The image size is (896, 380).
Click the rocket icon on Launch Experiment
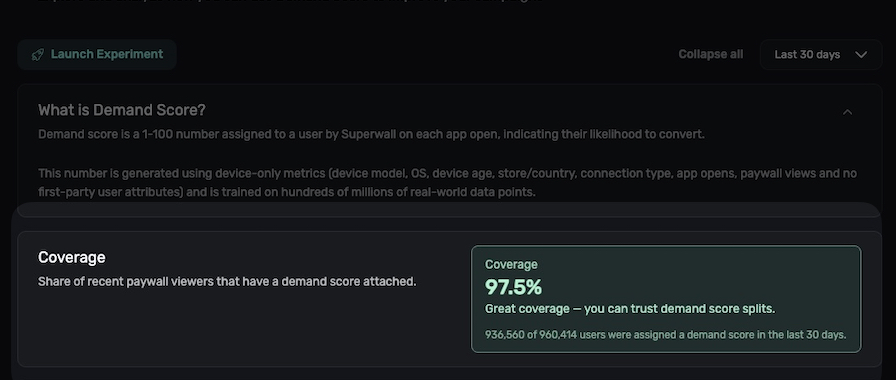[x=38, y=55]
